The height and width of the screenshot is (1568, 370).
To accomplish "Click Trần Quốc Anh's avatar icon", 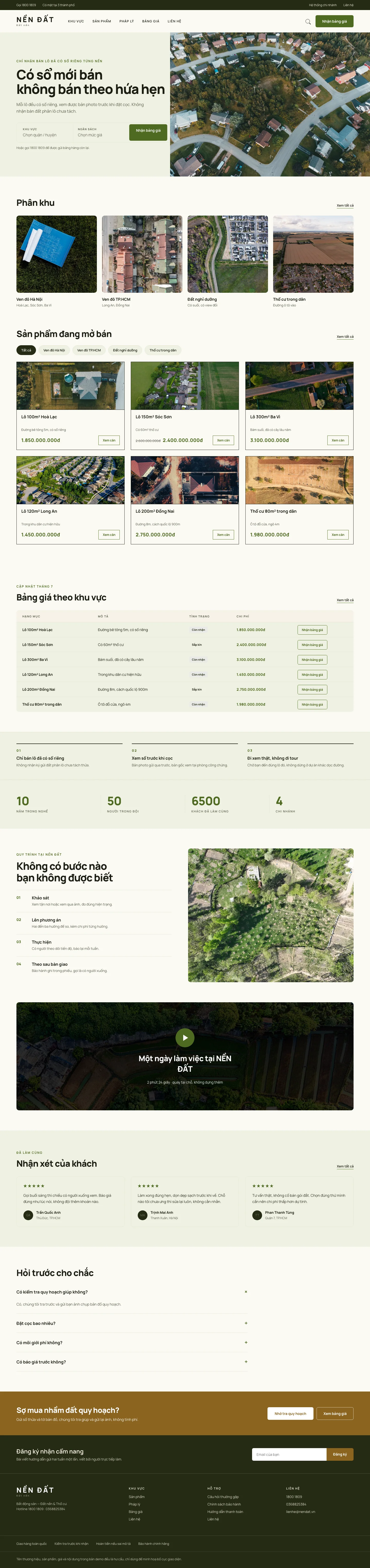I will coord(28,1215).
